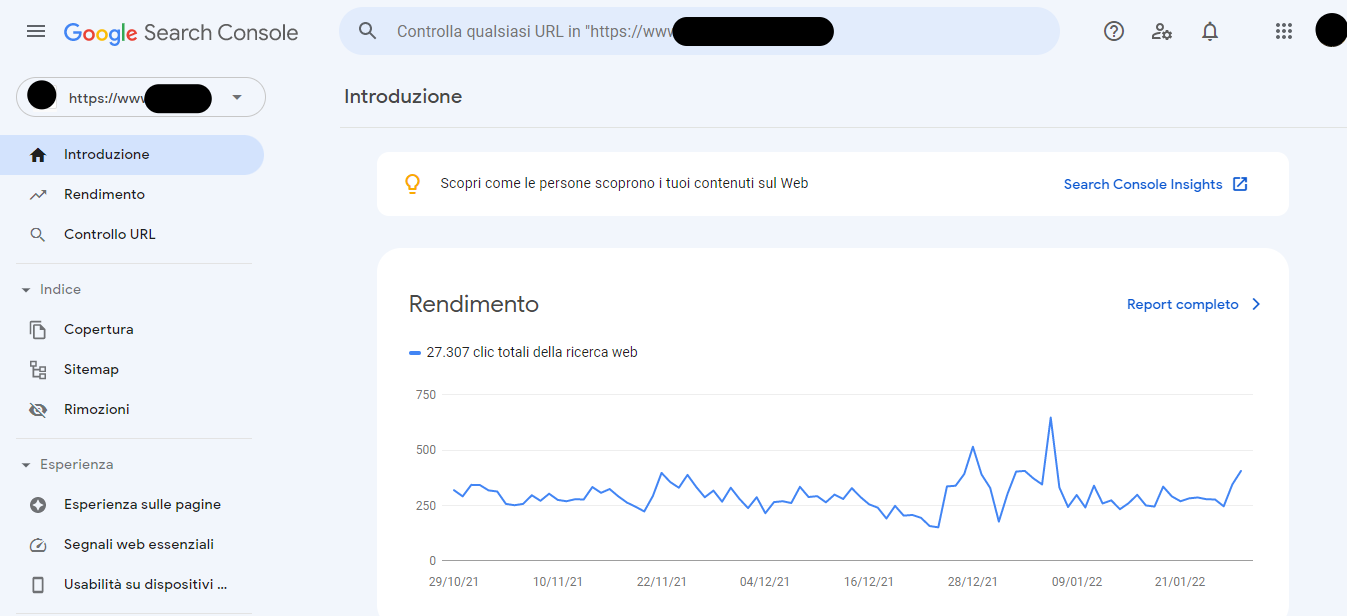Click the Help question mark icon
1347x616 pixels.
click(x=1113, y=31)
